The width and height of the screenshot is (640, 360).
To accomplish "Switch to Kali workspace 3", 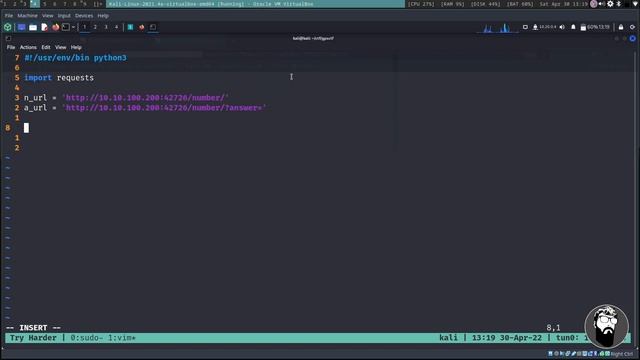I will (106, 27).
